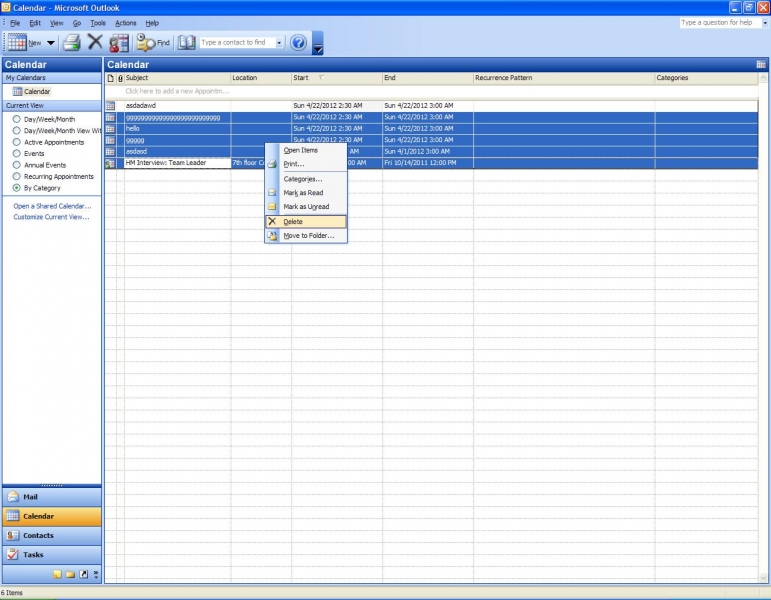The image size is (771, 600).
Task: Click the Microsoft Office Outlook Help icon
Action: [x=297, y=42]
